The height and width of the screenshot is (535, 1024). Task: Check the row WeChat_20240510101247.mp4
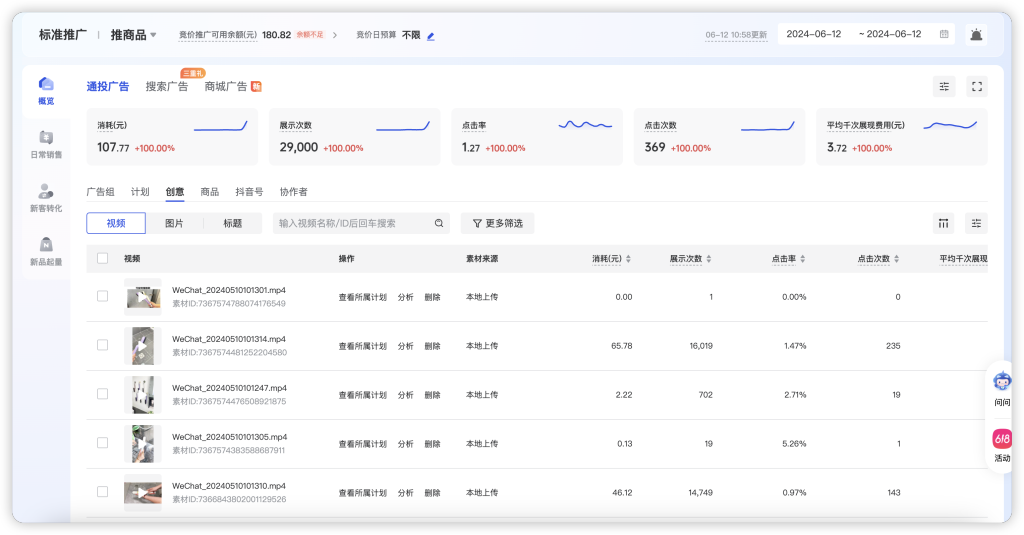[x=103, y=394]
